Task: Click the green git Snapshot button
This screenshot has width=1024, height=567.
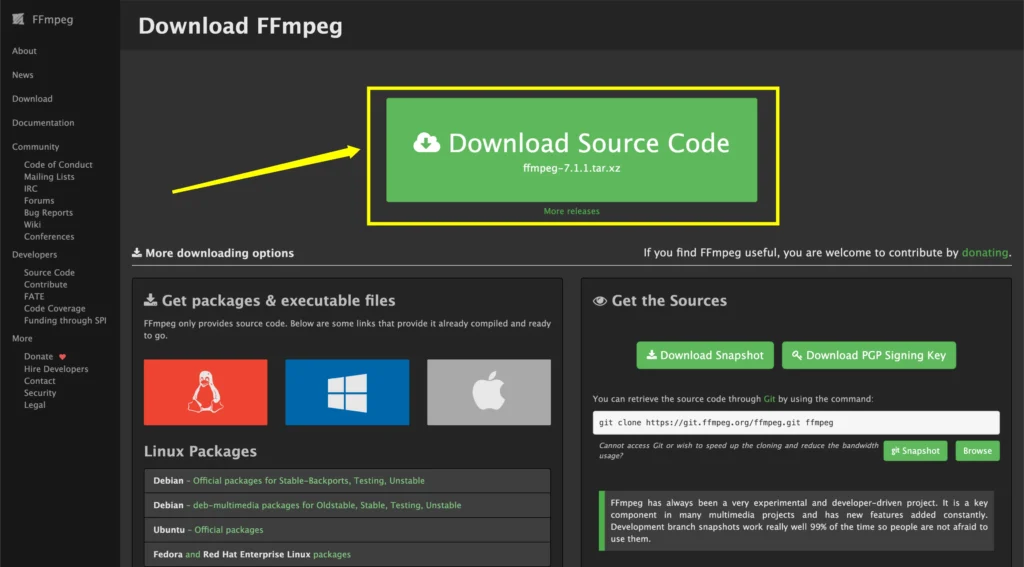Action: pyautogui.click(x=916, y=451)
